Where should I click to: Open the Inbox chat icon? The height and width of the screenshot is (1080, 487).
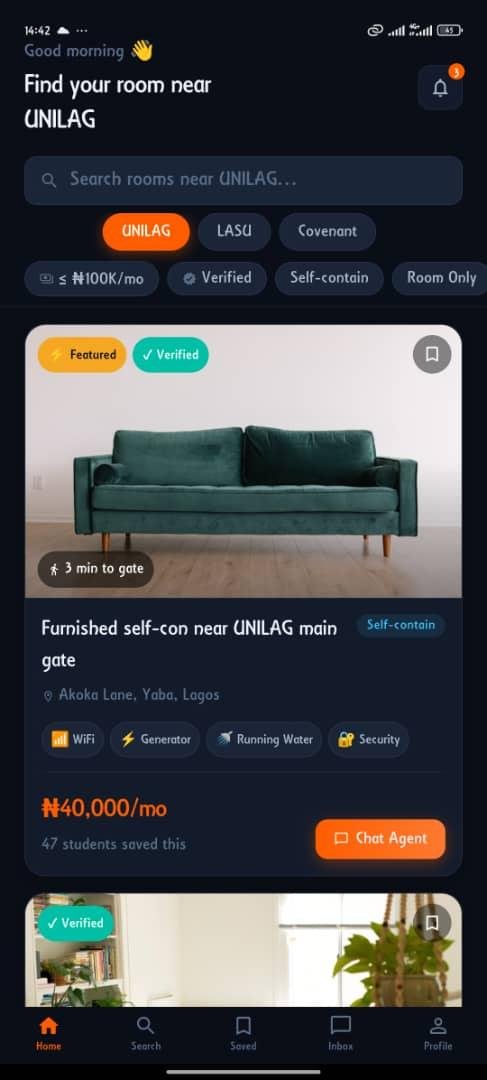click(x=340, y=1025)
